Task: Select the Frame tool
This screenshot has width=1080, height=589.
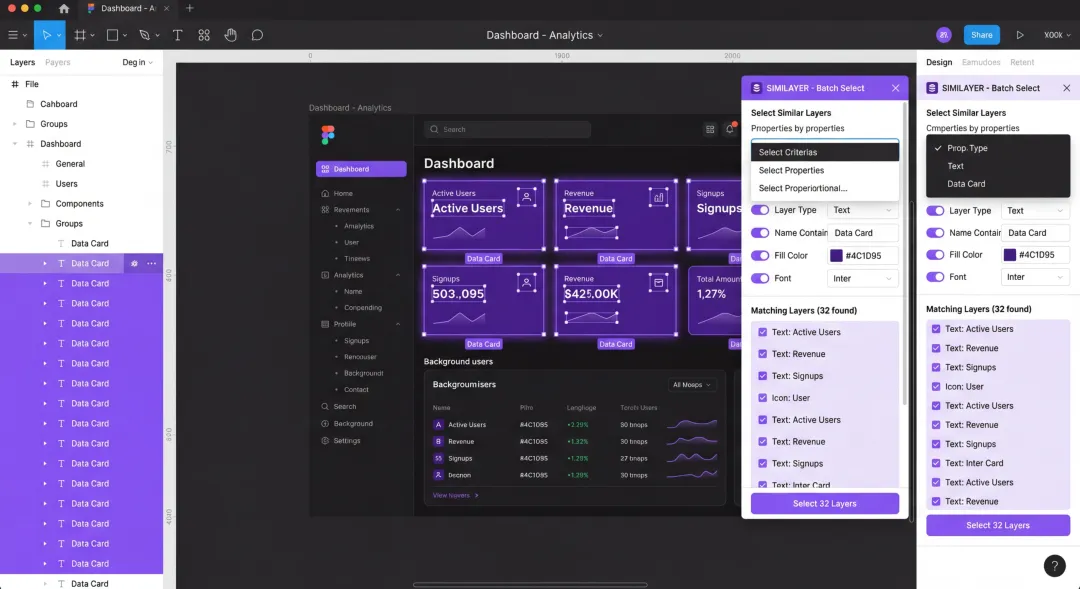Action: coord(80,35)
